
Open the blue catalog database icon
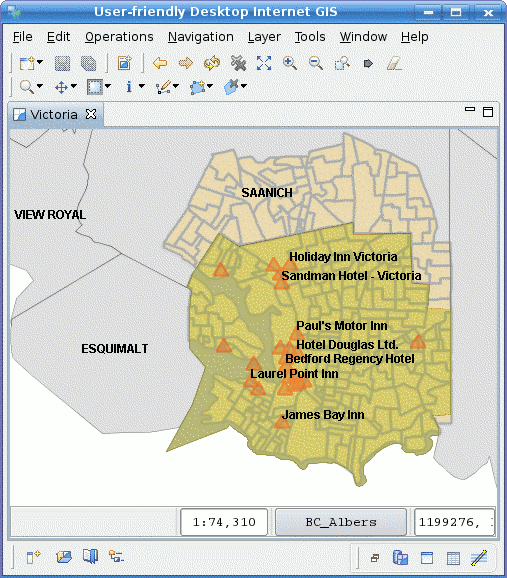(x=400, y=558)
